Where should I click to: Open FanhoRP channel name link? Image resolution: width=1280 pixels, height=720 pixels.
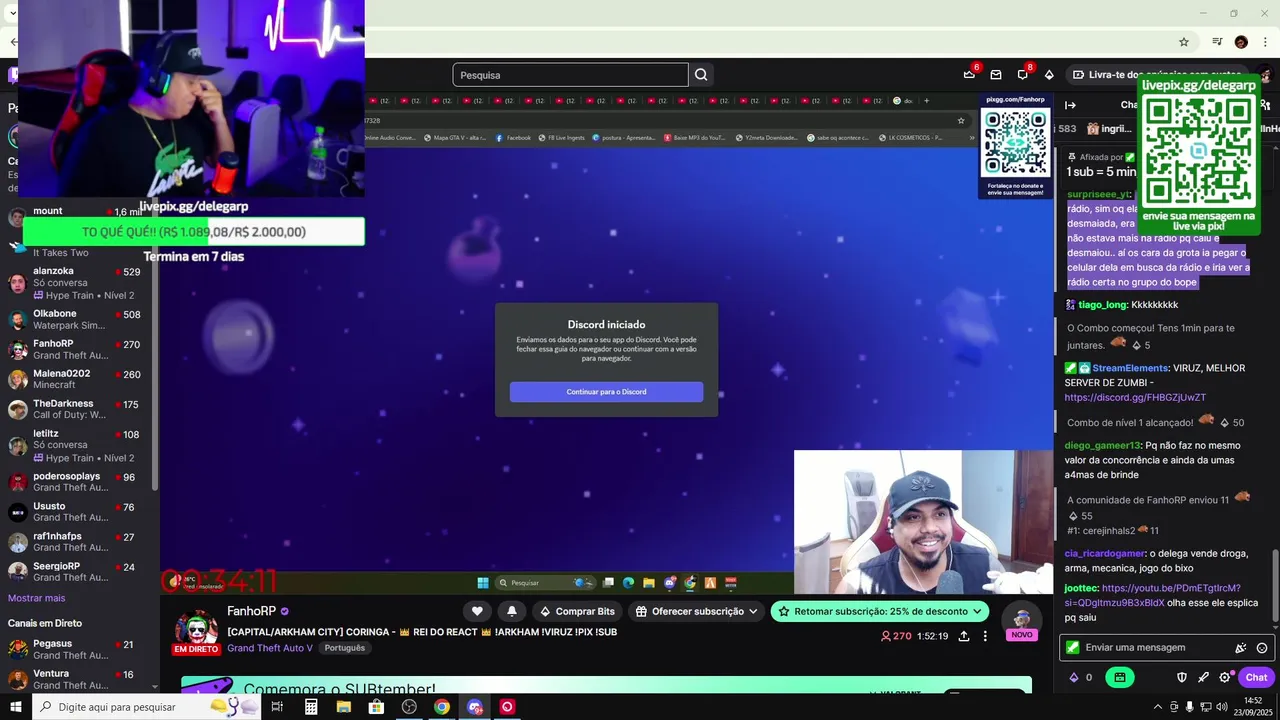[x=251, y=611]
